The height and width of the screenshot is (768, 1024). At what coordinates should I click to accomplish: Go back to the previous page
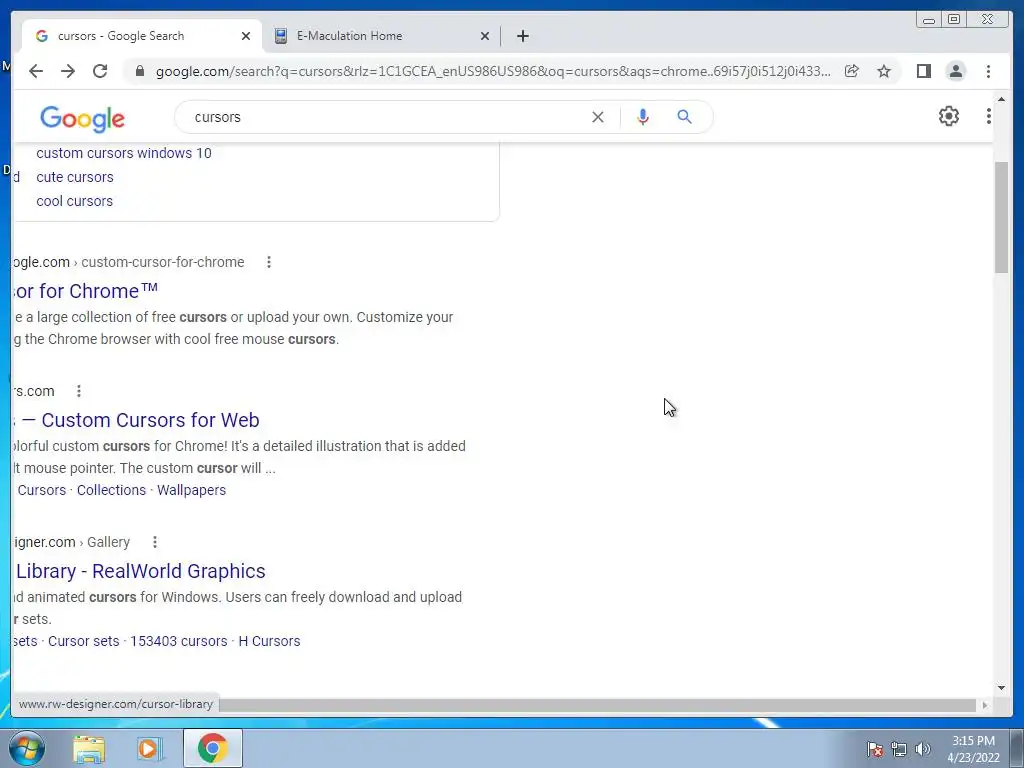coord(36,71)
